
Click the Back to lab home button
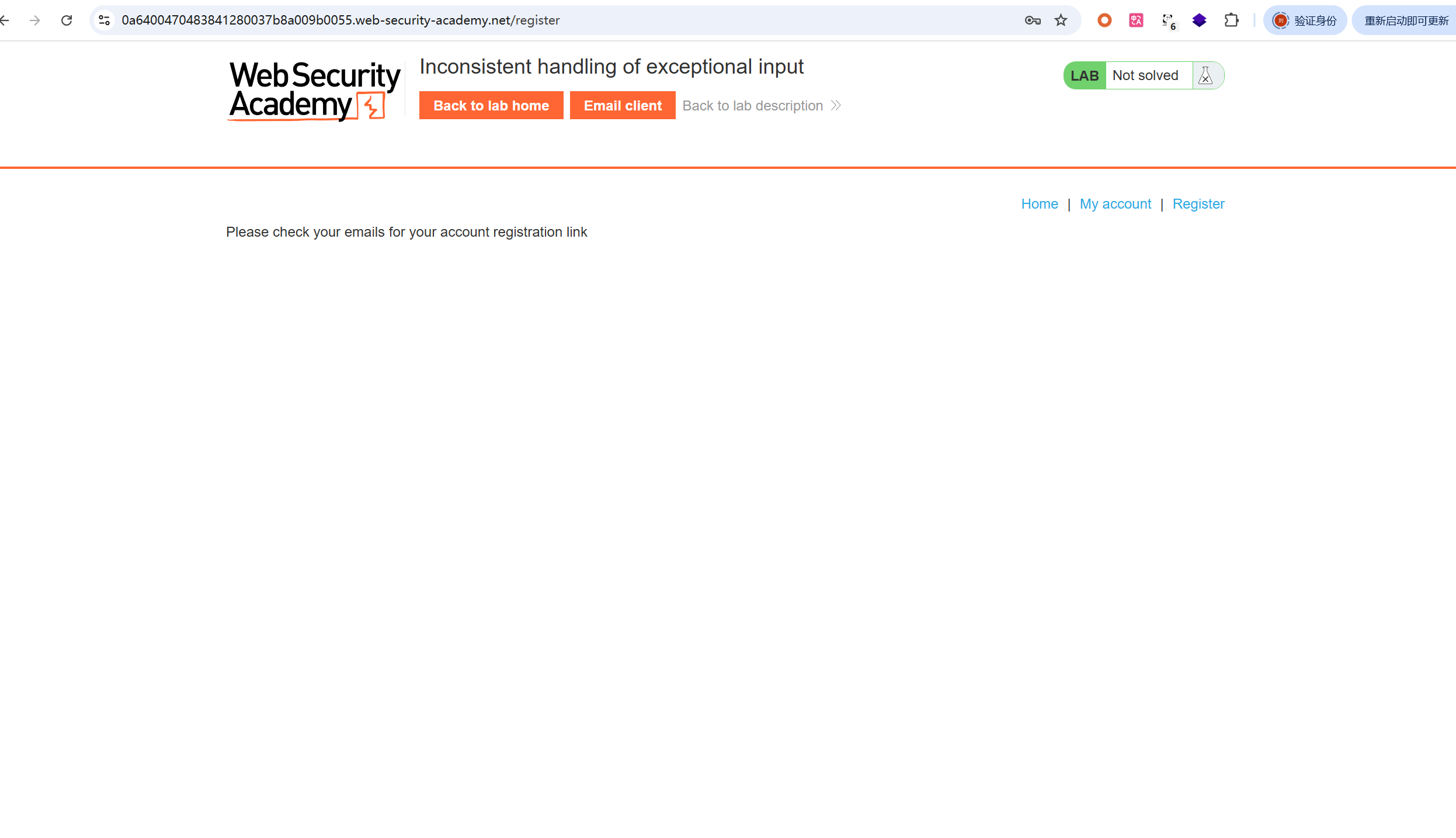(x=491, y=105)
